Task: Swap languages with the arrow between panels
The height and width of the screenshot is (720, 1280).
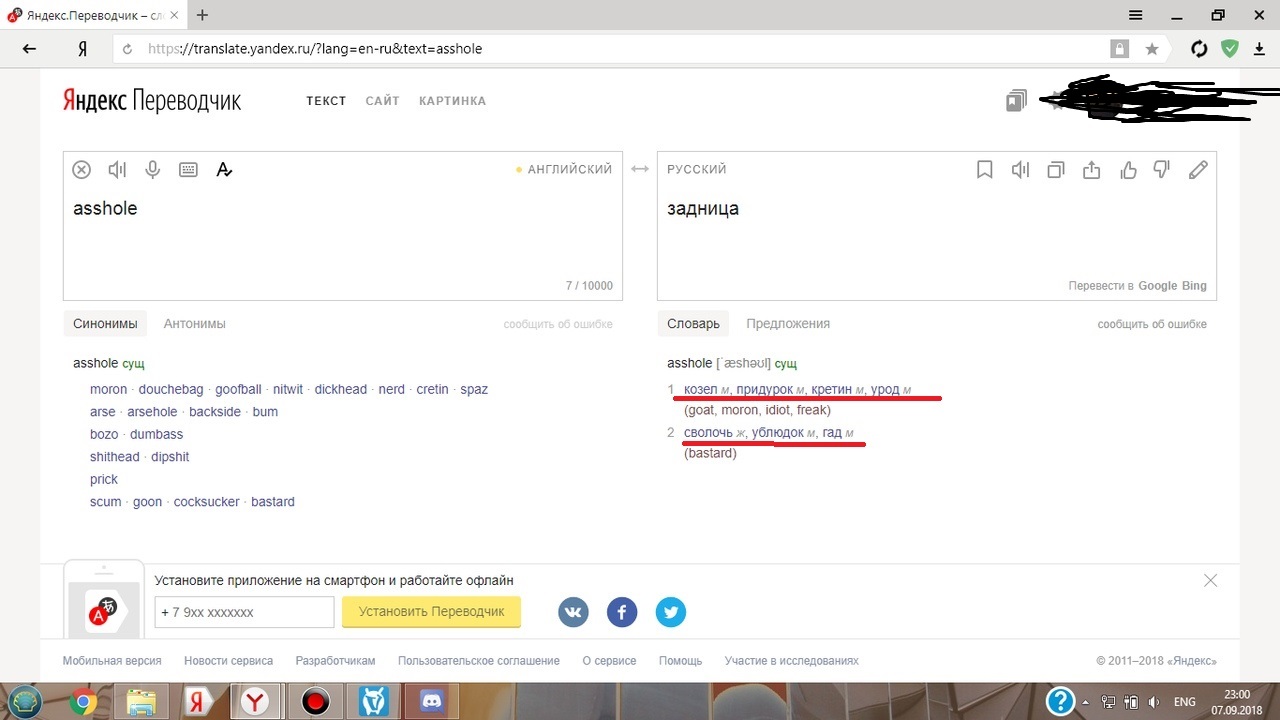Action: pyautogui.click(x=640, y=170)
